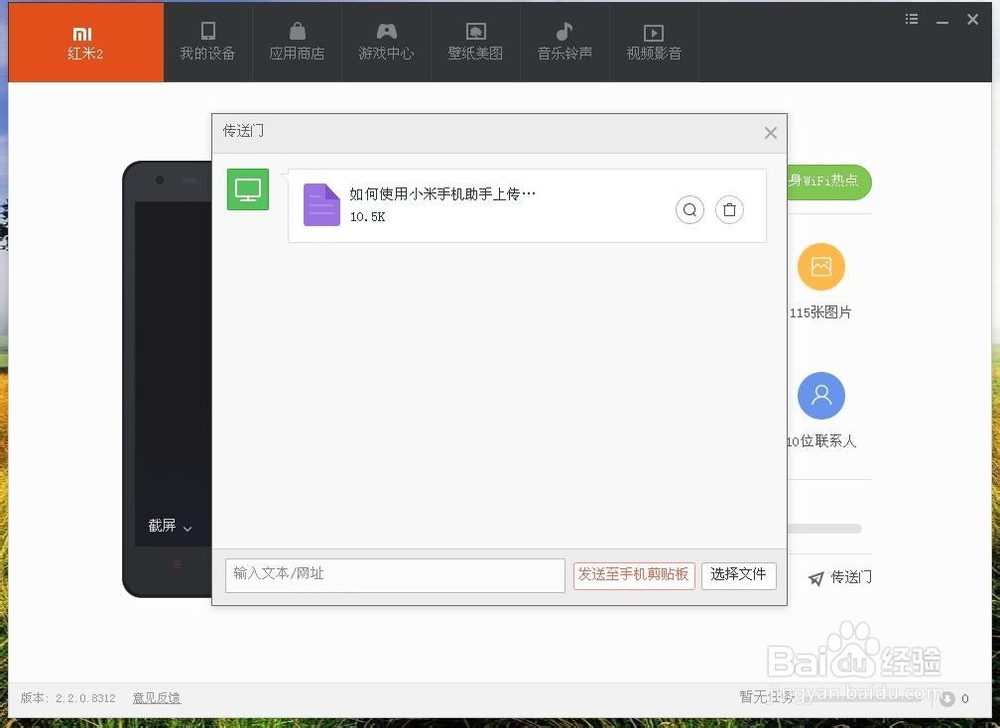Switch to 我的设备 tab
Viewport: 1000px width, 728px height.
coord(208,42)
